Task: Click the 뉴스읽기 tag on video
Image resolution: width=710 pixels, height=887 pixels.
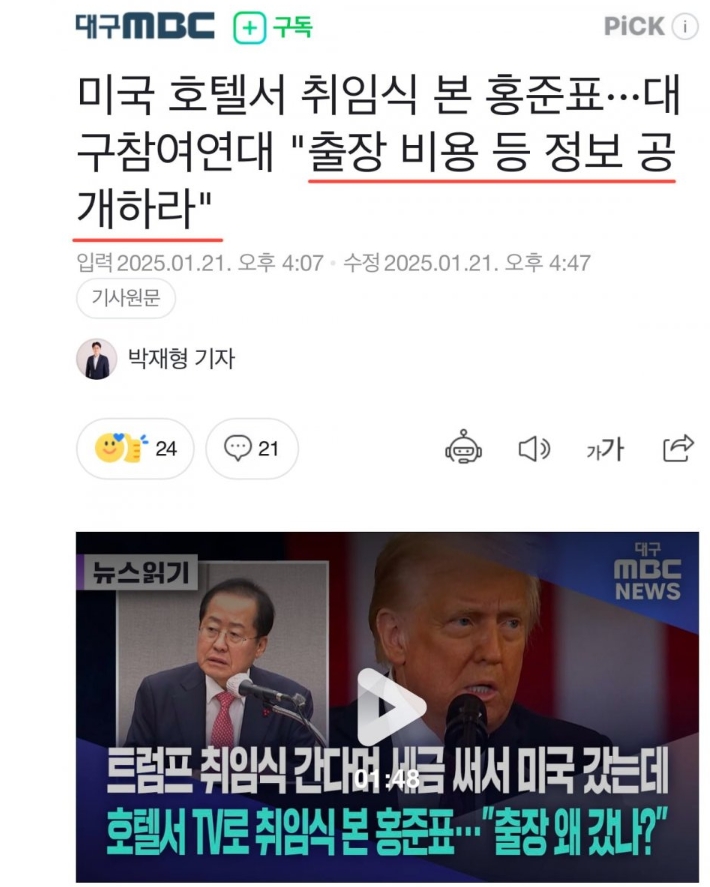Action: tap(137, 572)
